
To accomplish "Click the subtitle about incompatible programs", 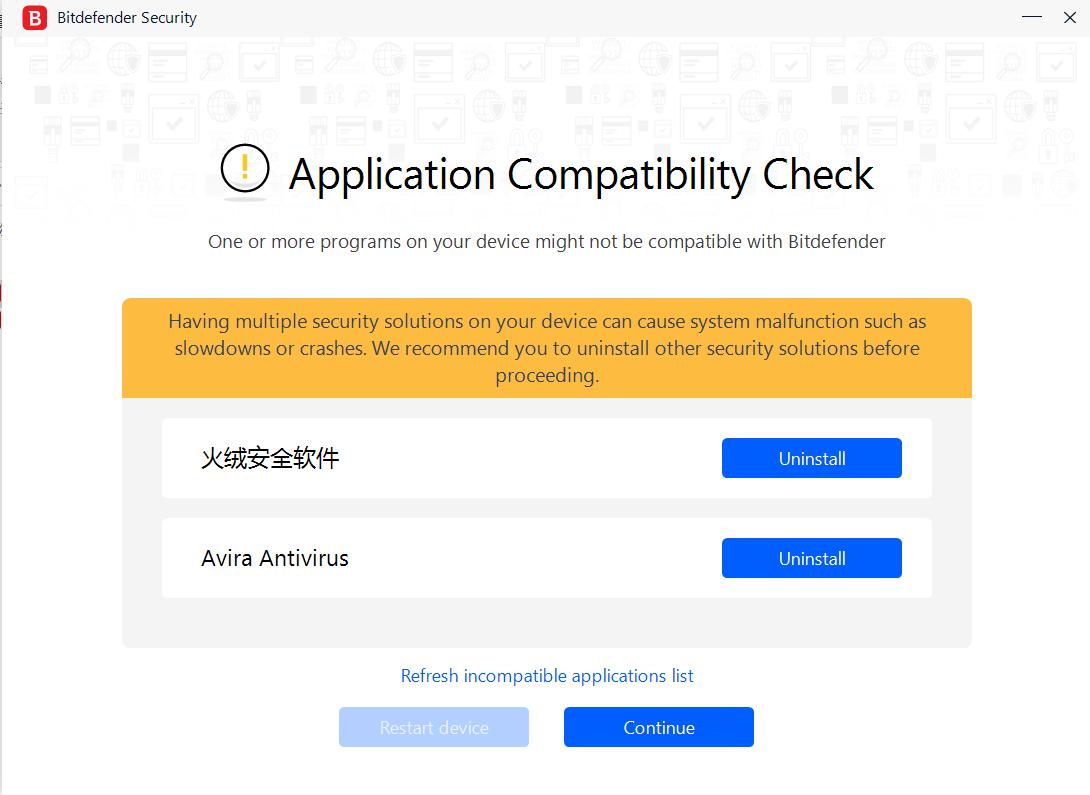I will pos(546,241).
